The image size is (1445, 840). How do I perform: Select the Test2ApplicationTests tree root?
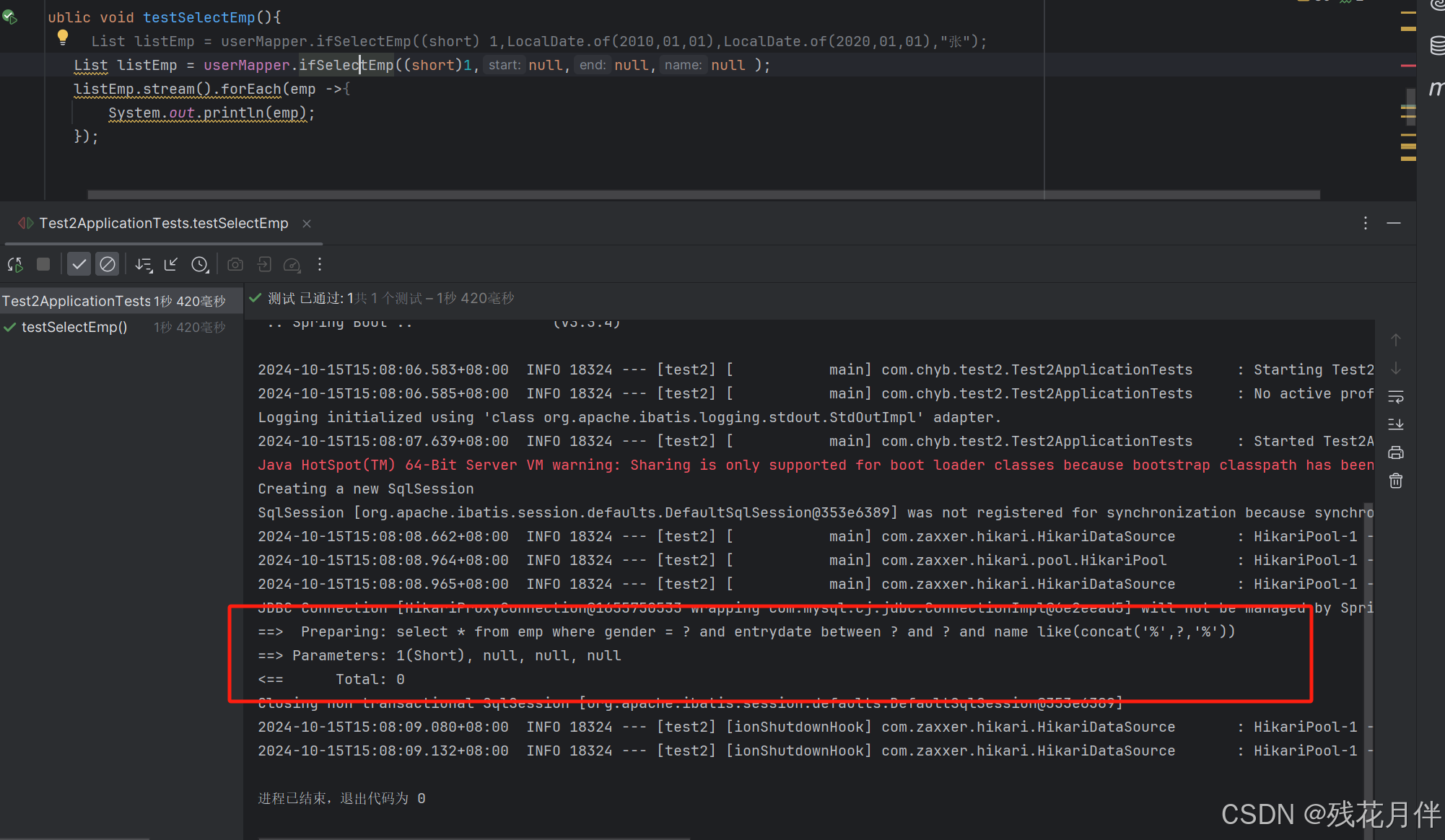tap(76, 301)
